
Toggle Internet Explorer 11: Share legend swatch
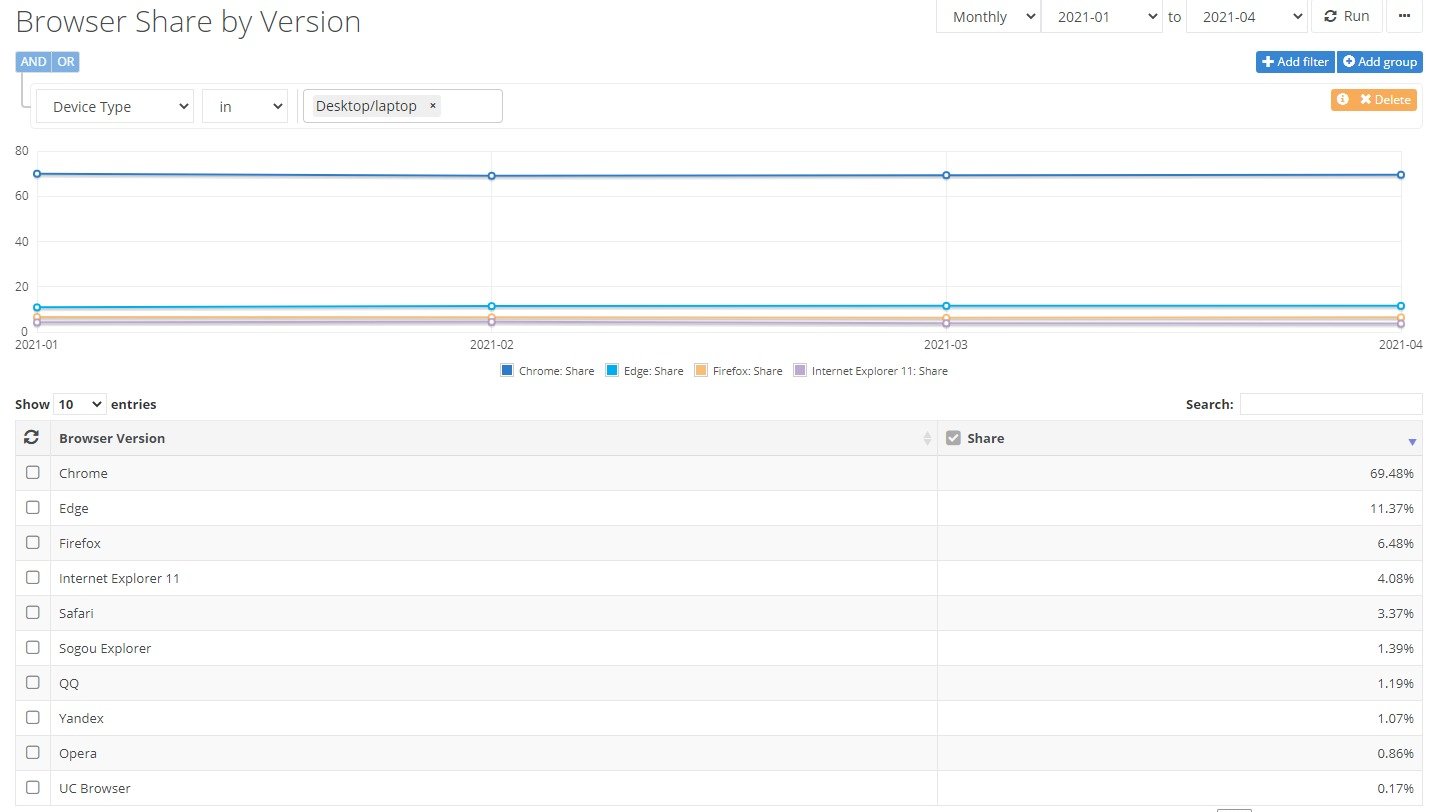(x=799, y=370)
